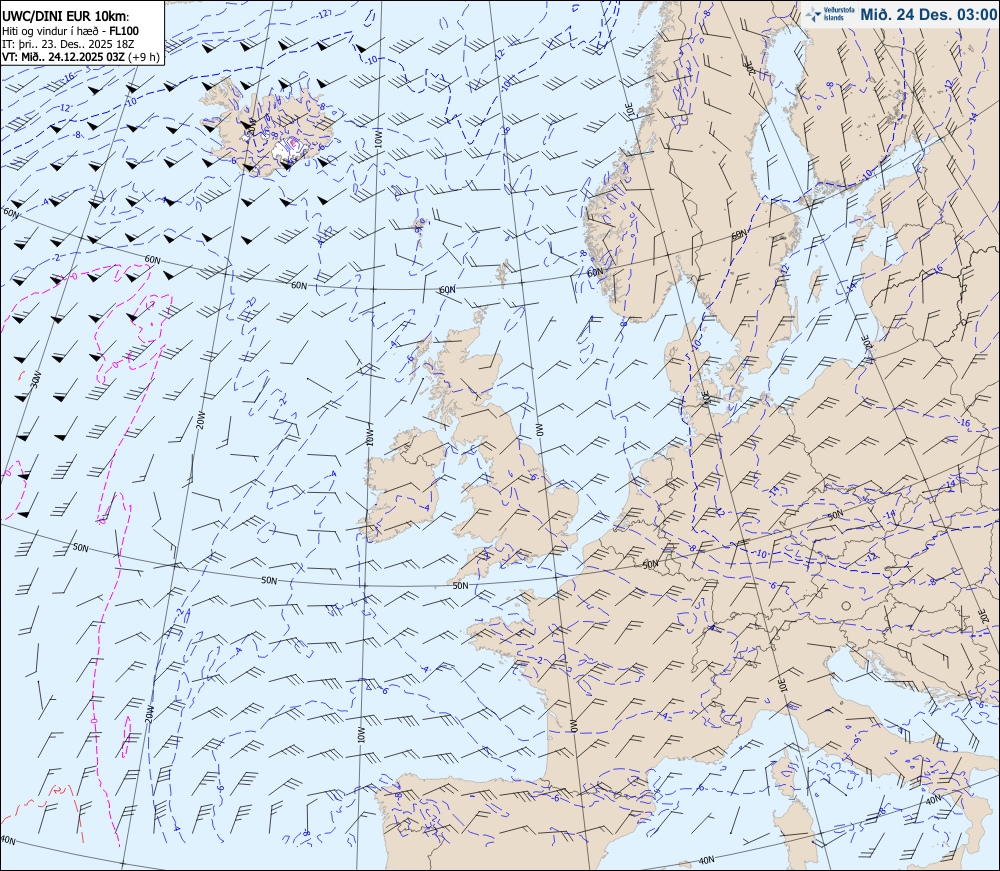Click the 10W label west of Ireland

click(369, 438)
